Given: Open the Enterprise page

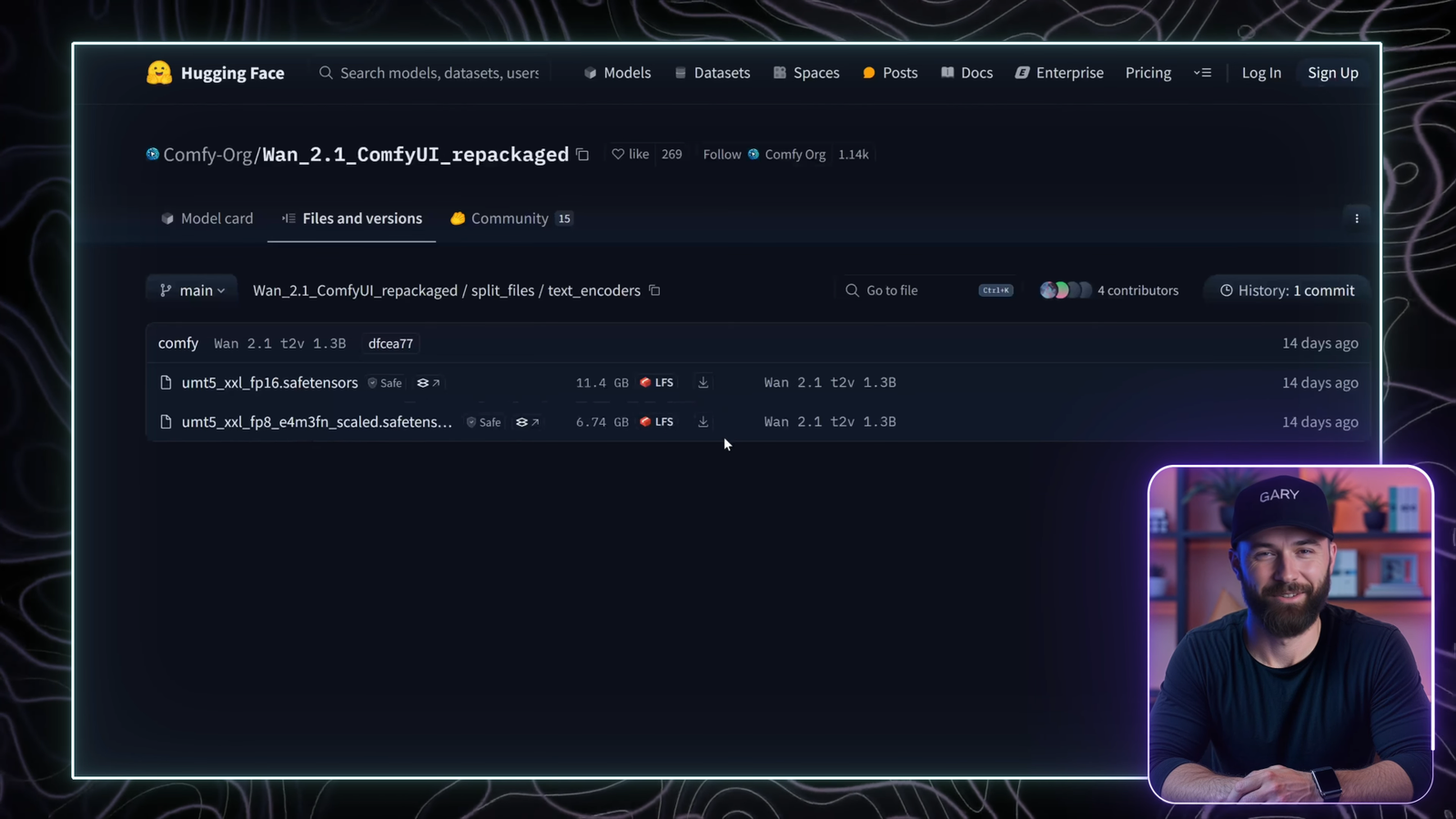Looking at the screenshot, I should pos(1059,73).
